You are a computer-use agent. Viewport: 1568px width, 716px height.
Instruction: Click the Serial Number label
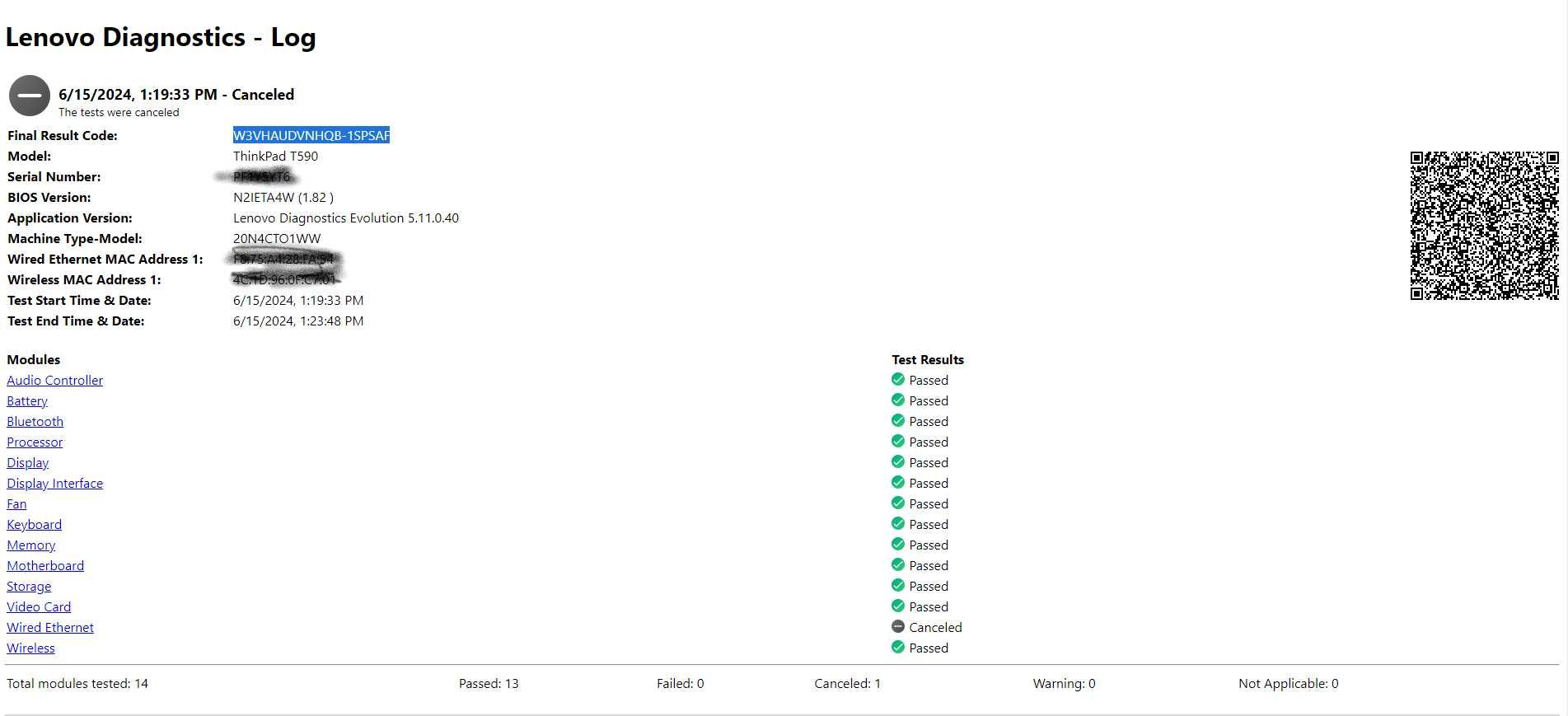(x=54, y=176)
